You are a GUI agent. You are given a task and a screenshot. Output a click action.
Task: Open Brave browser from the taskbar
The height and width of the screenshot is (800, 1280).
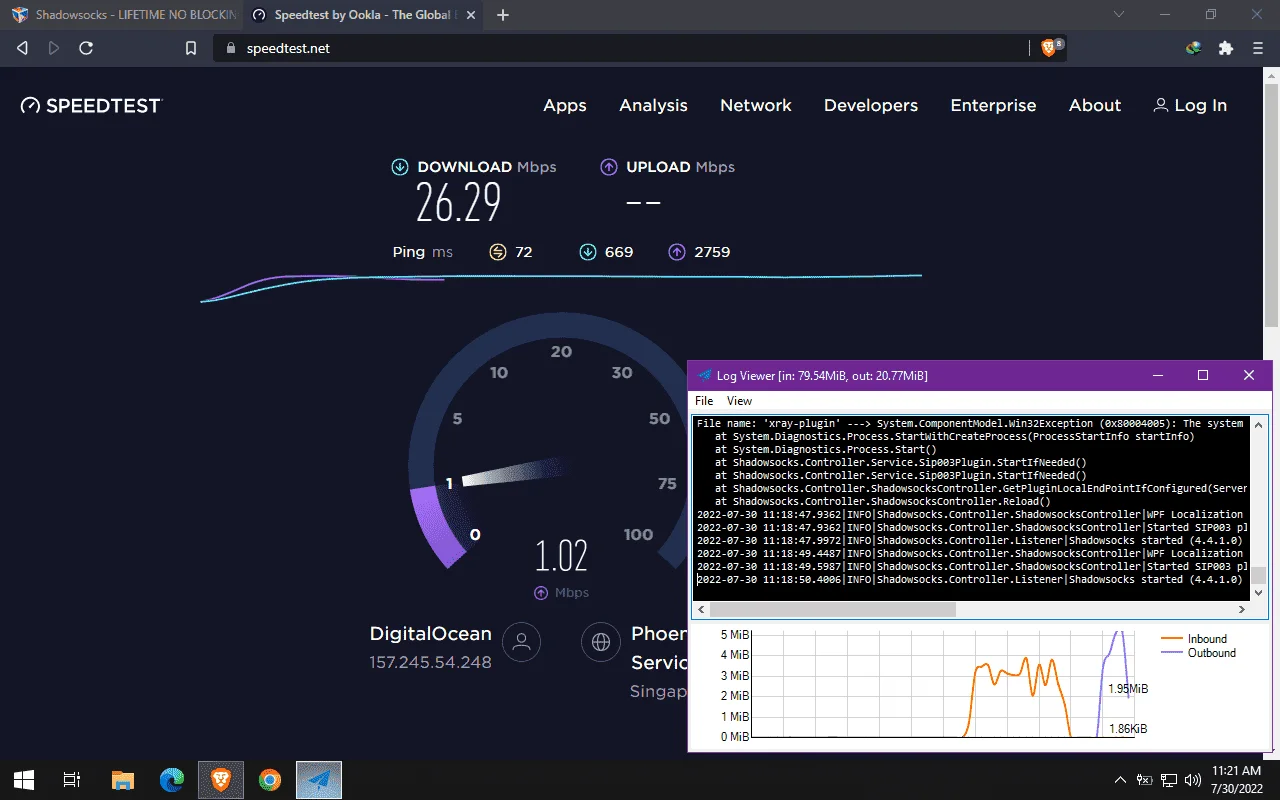click(x=221, y=780)
